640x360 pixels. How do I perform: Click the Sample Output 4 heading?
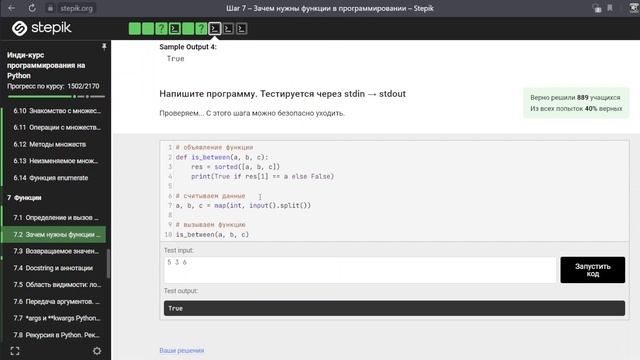[188, 47]
